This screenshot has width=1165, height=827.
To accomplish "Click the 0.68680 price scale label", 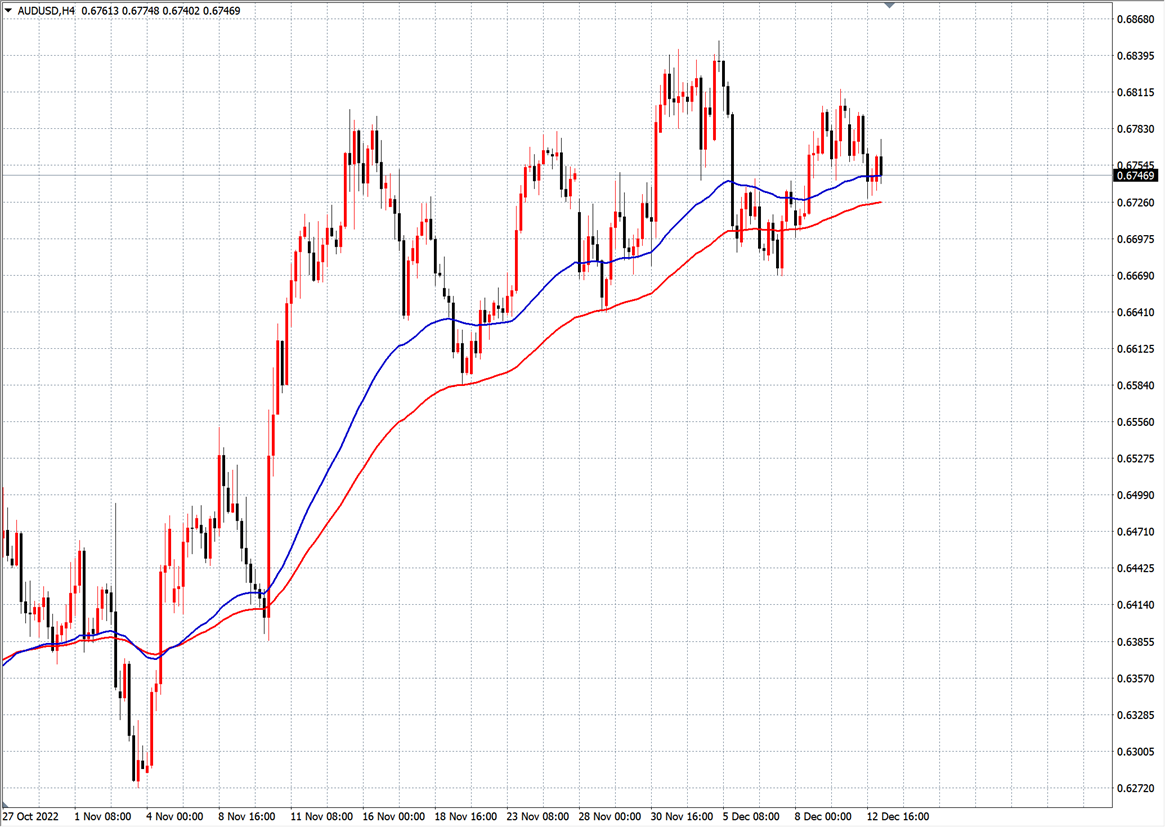I will coord(1137,19).
